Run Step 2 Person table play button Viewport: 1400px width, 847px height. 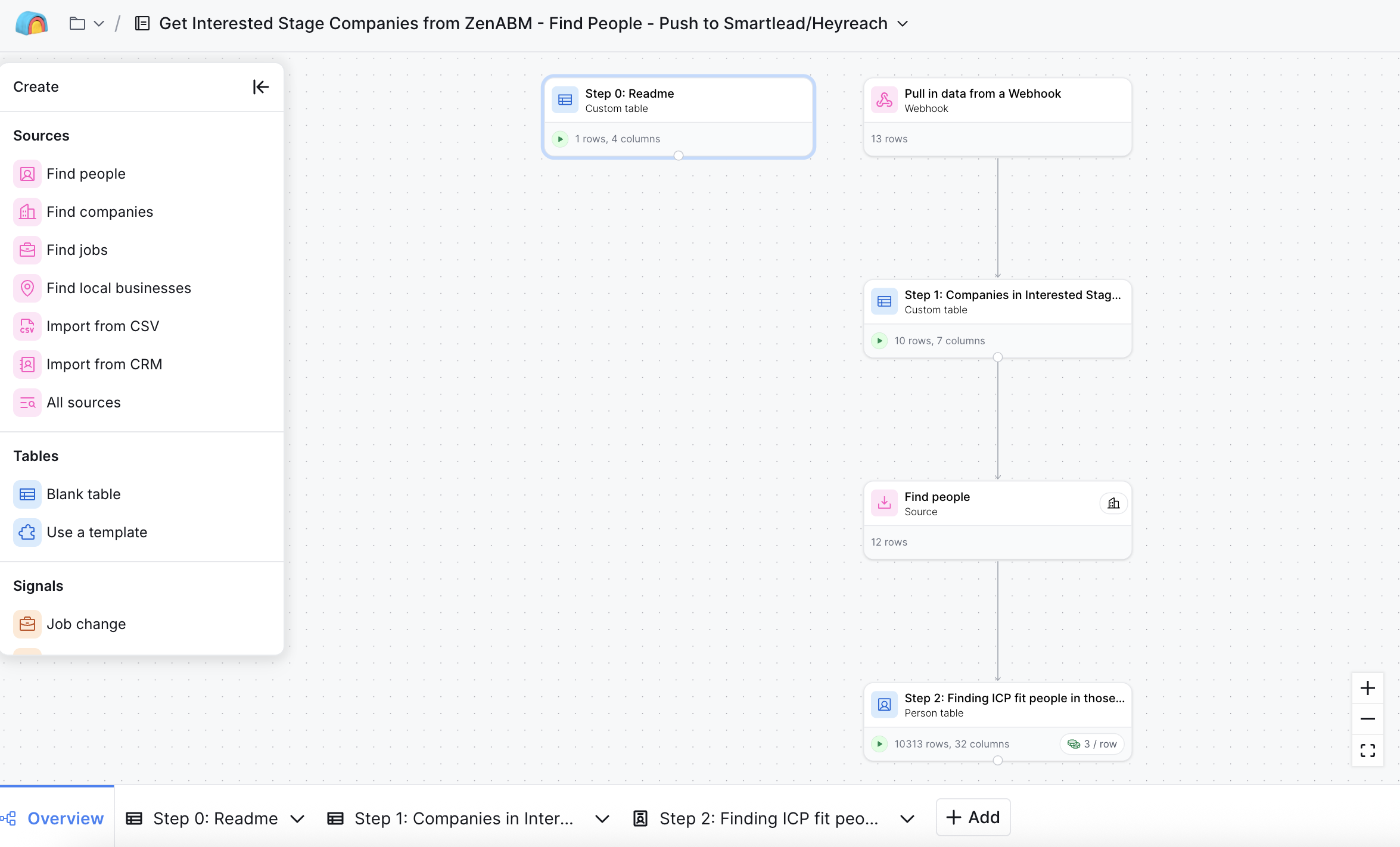pyautogui.click(x=879, y=744)
